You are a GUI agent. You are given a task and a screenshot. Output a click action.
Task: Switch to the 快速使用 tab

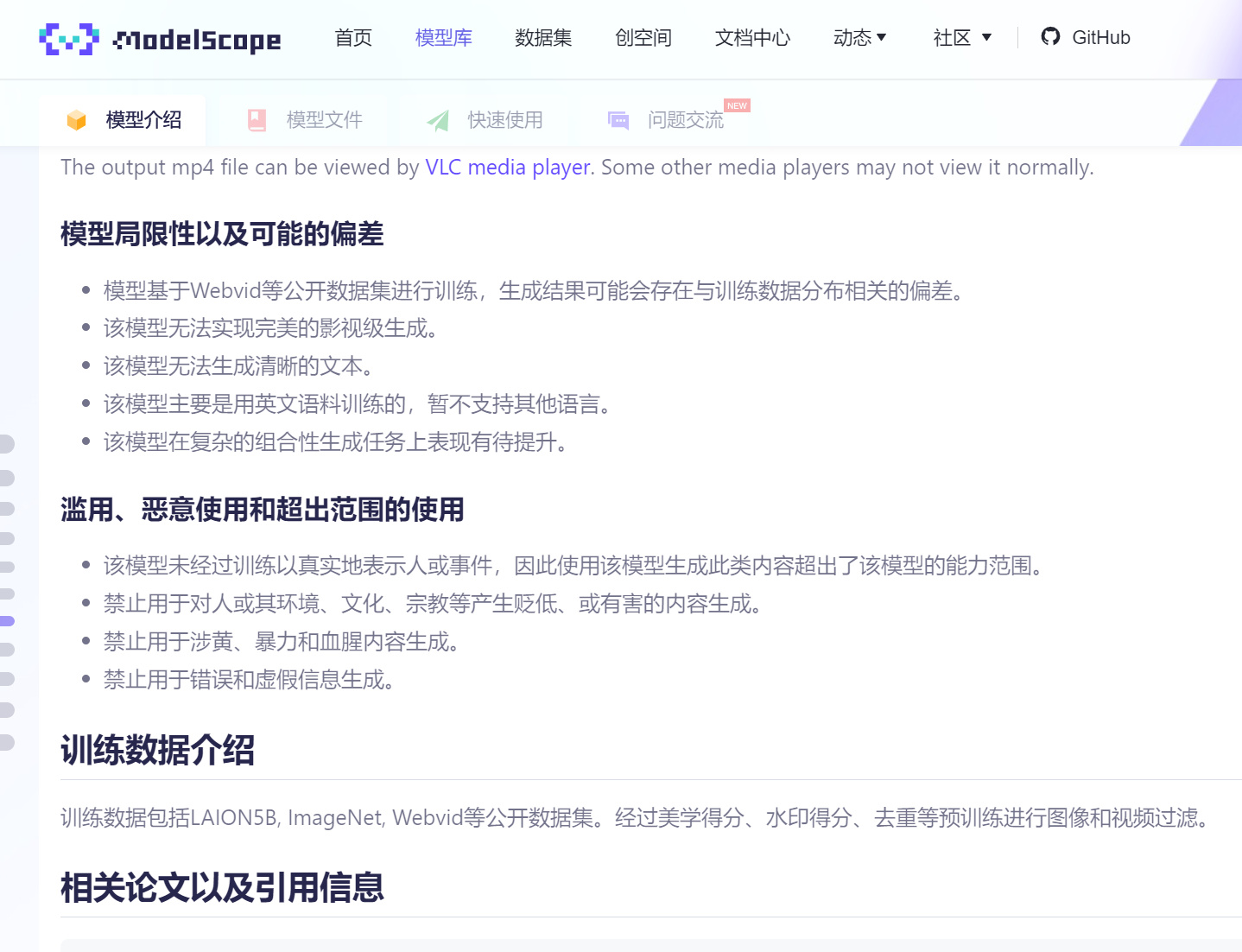click(x=505, y=120)
